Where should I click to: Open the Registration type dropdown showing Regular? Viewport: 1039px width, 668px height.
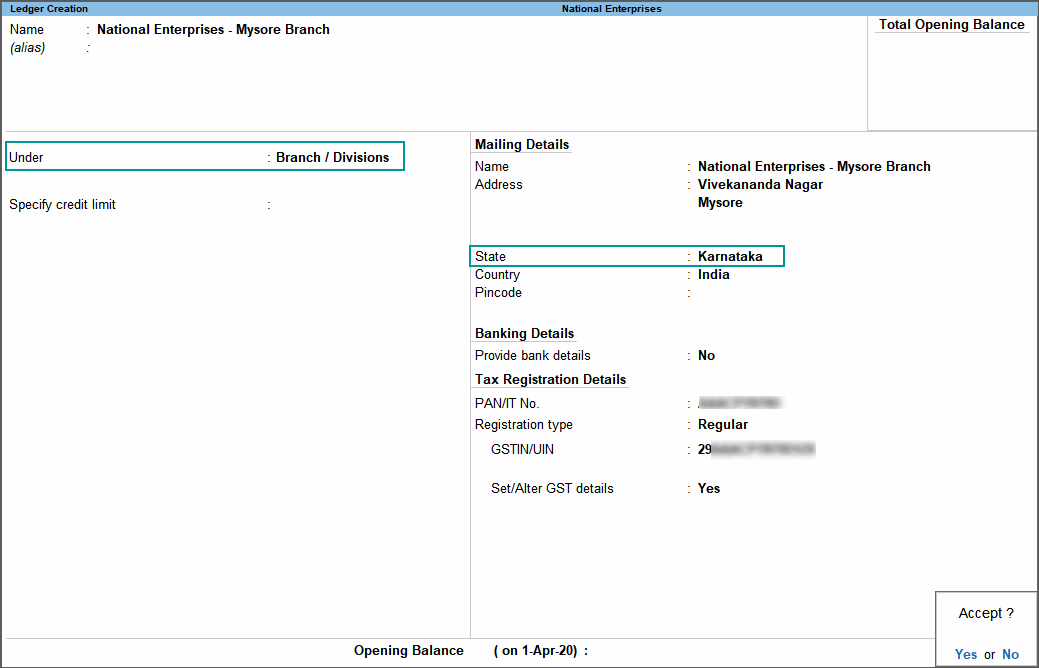pos(723,424)
